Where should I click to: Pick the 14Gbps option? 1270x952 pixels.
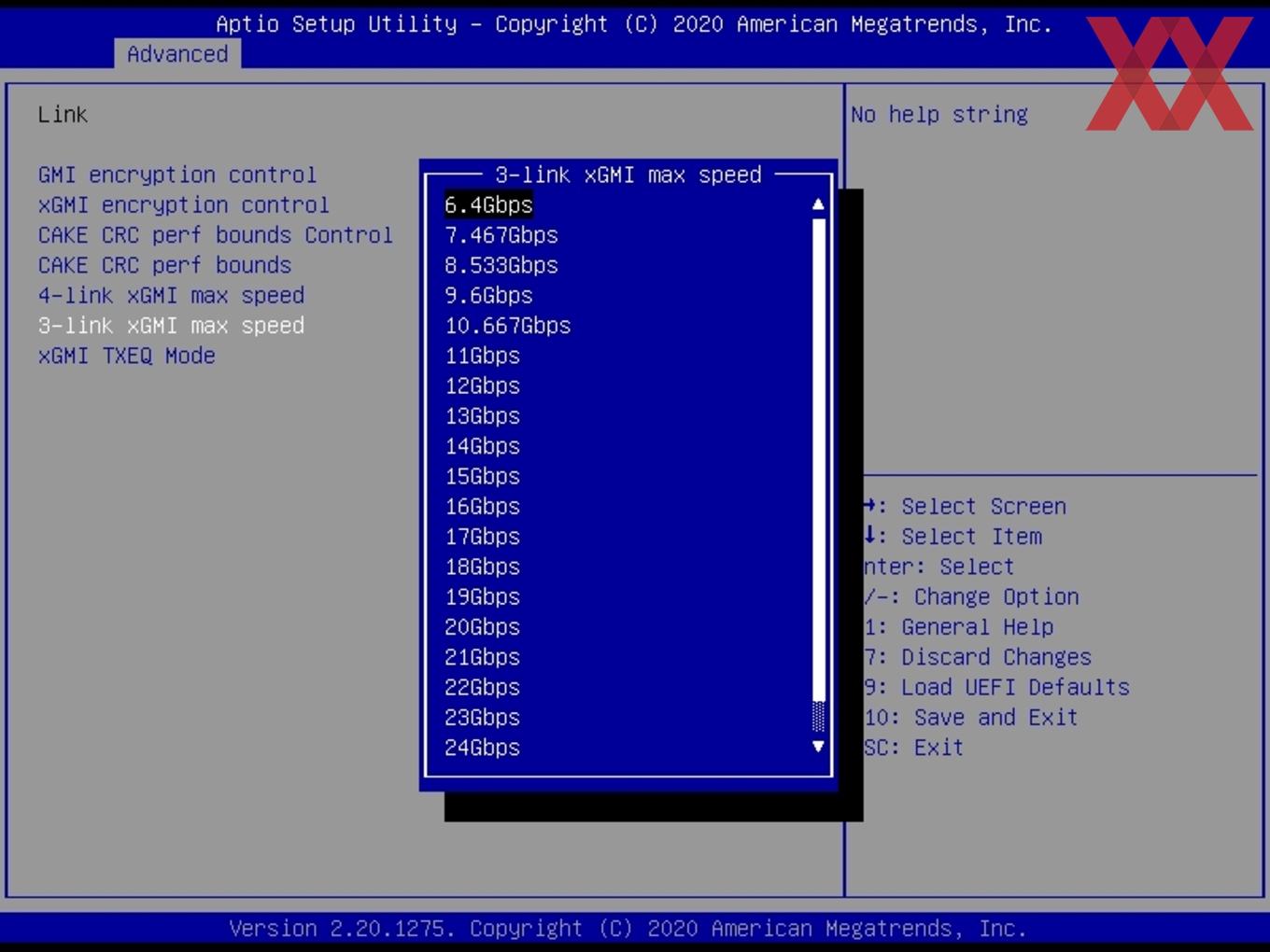tap(482, 446)
